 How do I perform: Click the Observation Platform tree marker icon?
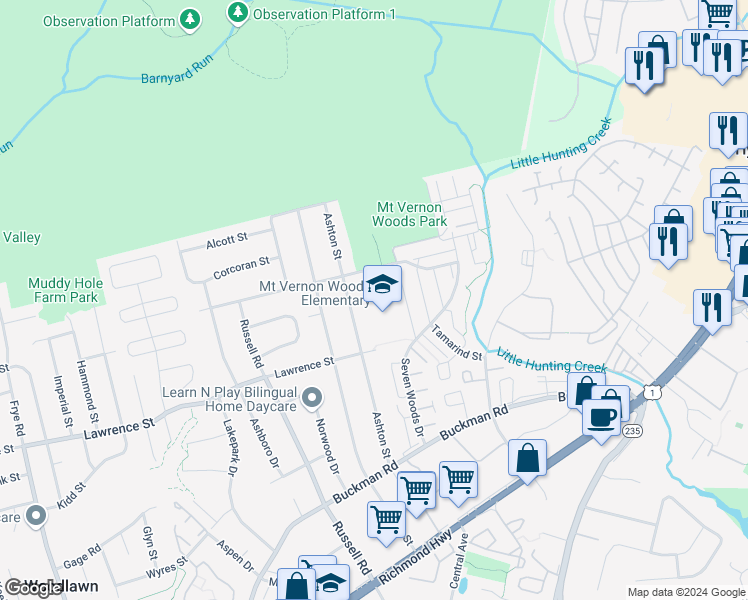(190, 20)
